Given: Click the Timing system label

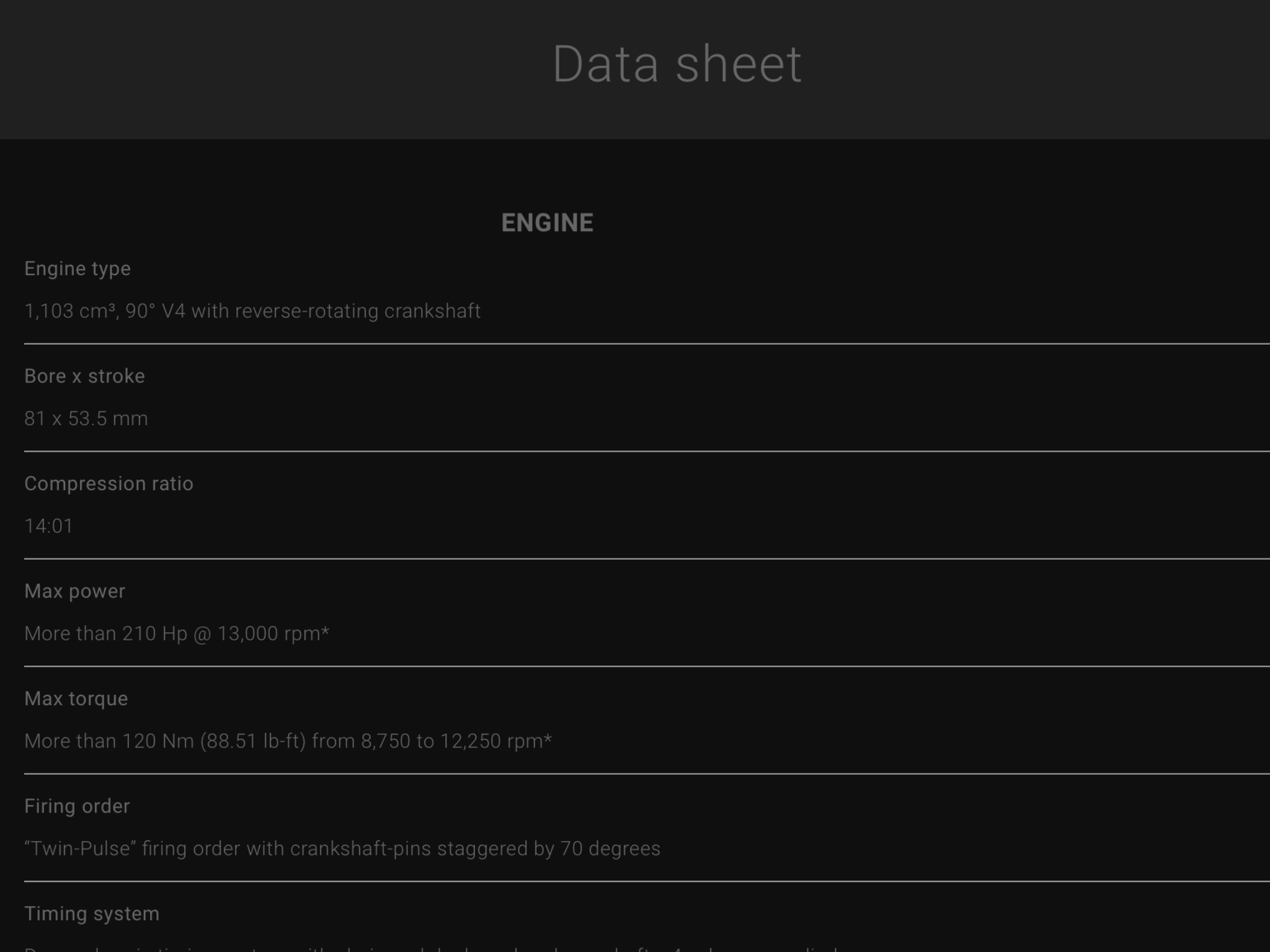Looking at the screenshot, I should [92, 914].
